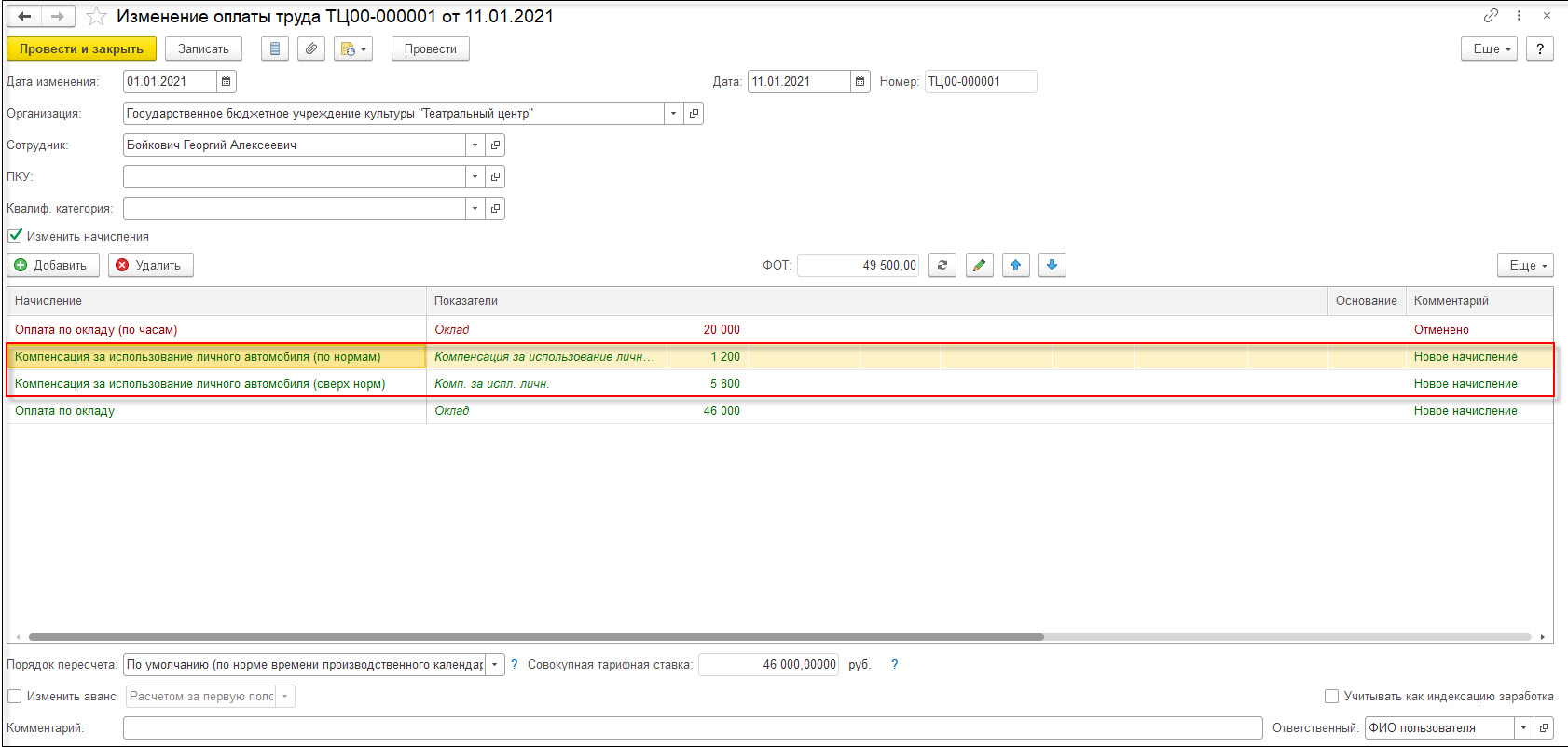
Task: Move accrual row up arrow
Action: (x=1015, y=265)
